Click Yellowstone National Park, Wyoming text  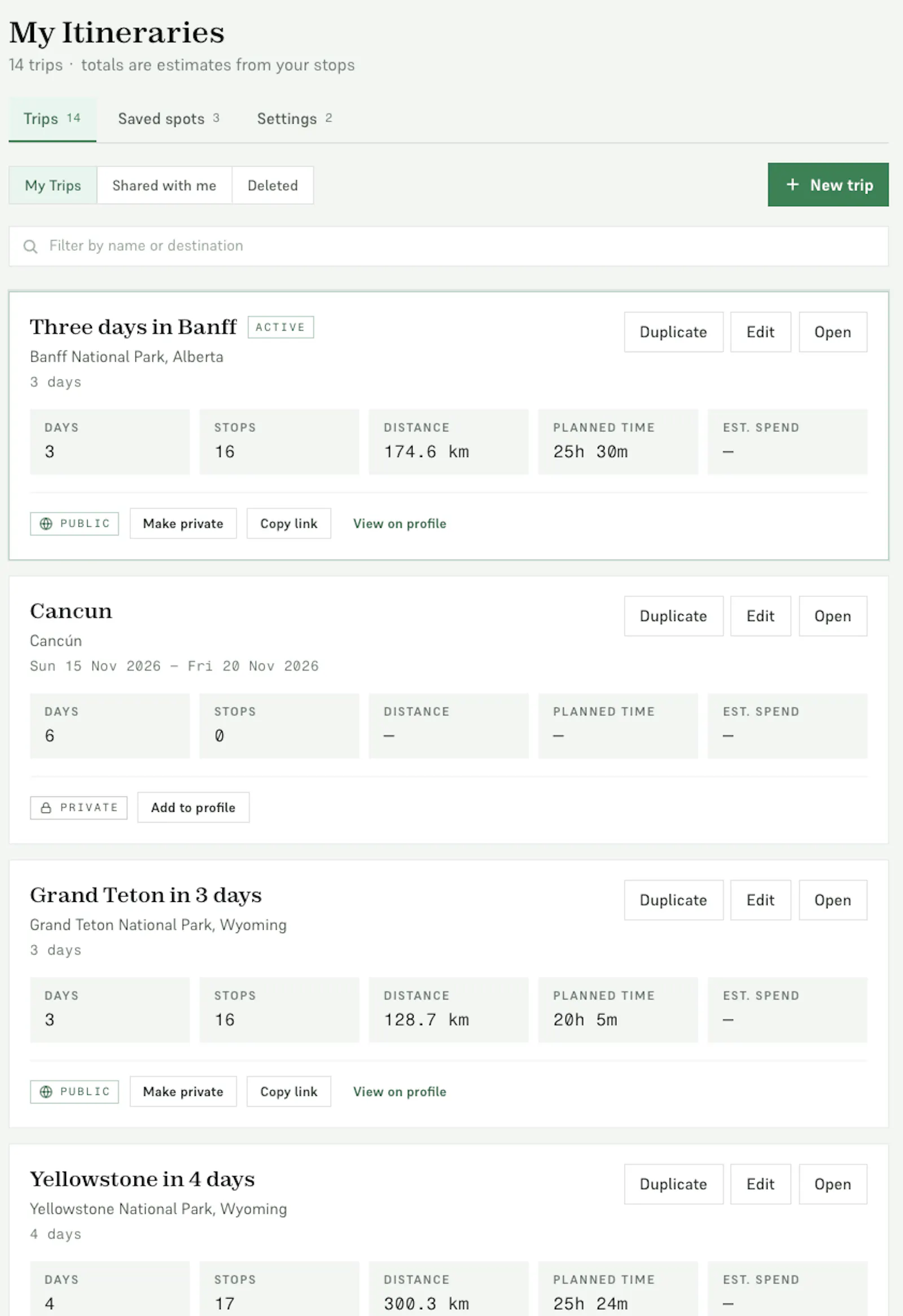(158, 1209)
